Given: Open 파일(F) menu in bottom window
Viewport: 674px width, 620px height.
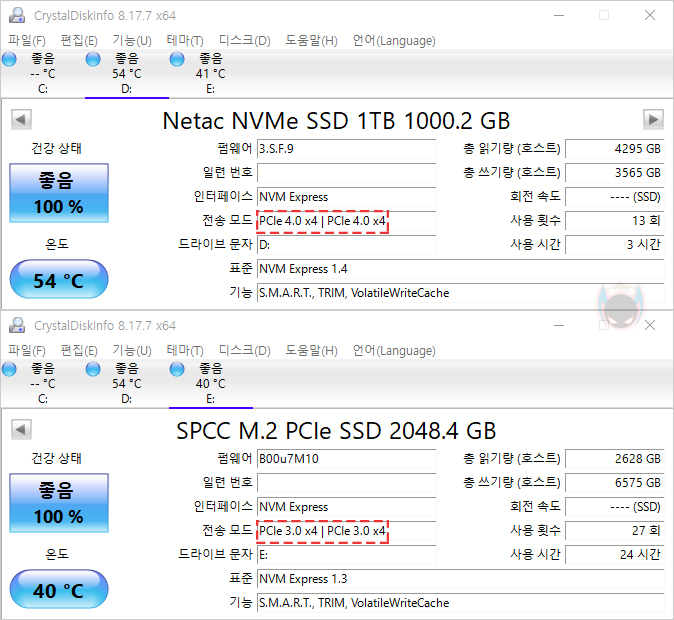Looking at the screenshot, I should point(27,350).
